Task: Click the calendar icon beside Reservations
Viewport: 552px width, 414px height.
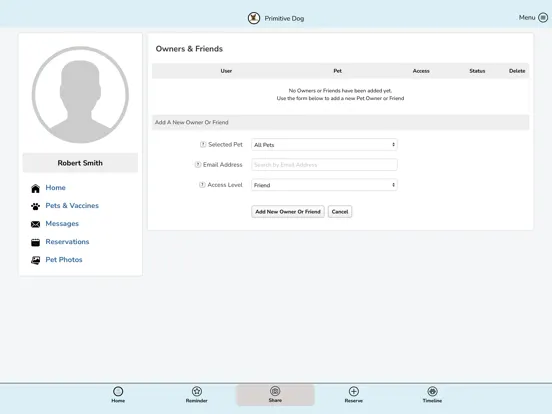Action: [36, 242]
